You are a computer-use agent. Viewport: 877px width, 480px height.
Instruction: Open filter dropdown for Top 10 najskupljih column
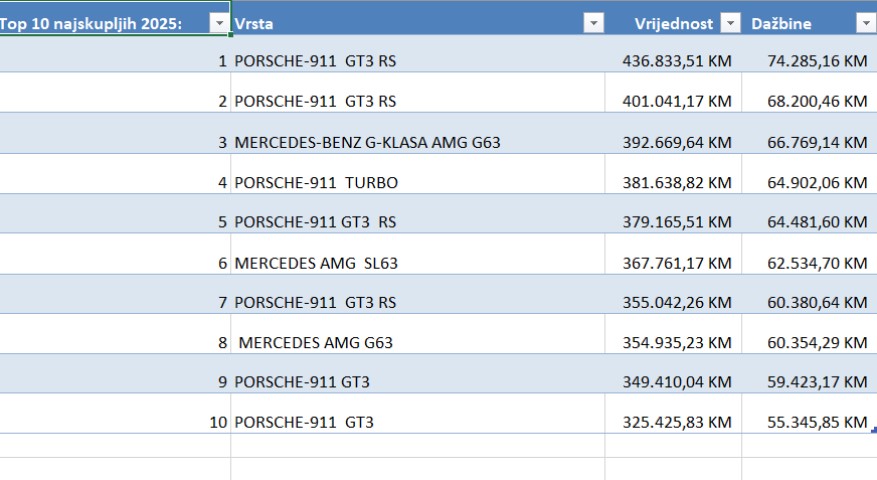pyautogui.click(x=218, y=24)
